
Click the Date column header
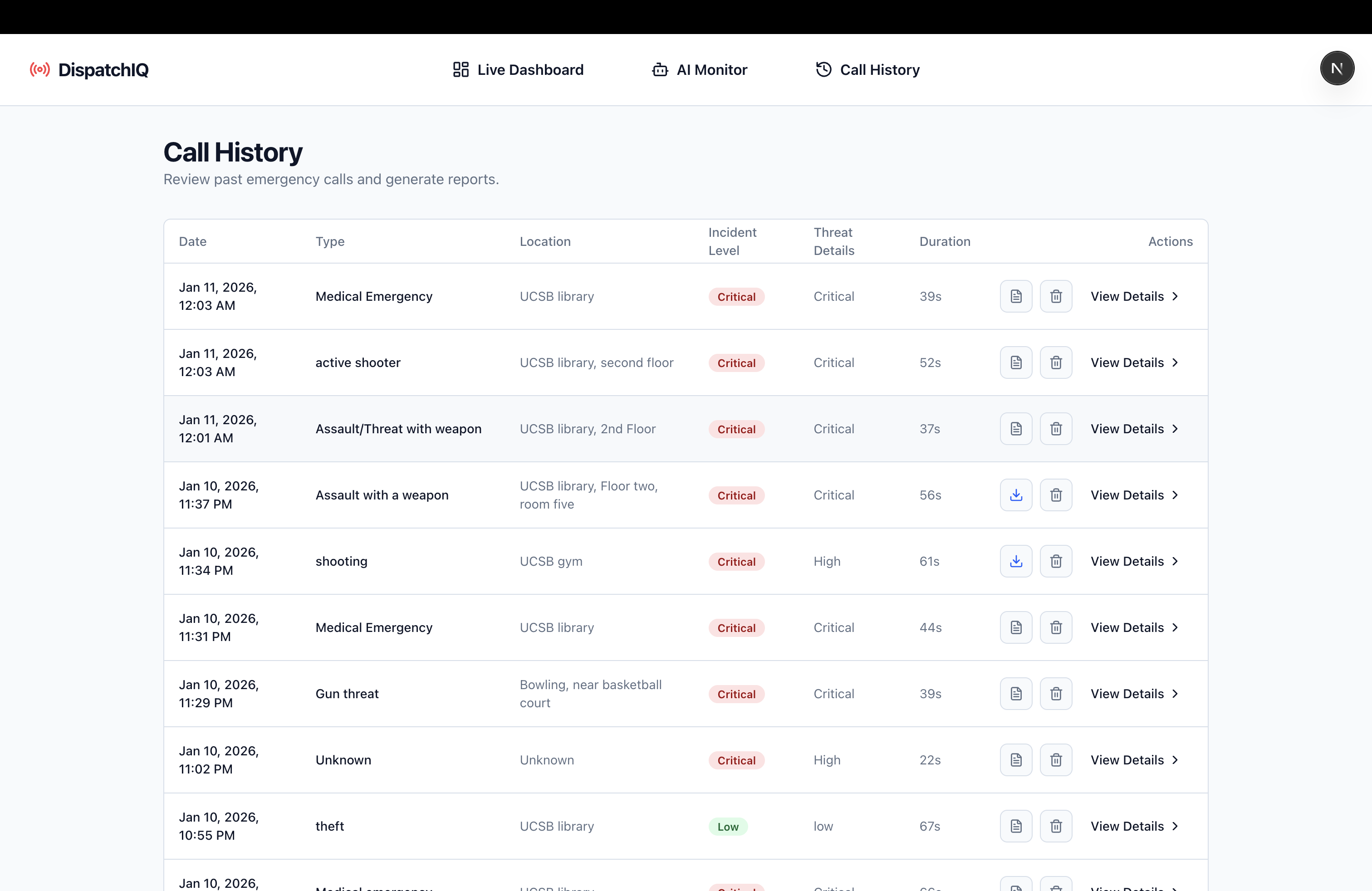[x=192, y=241]
